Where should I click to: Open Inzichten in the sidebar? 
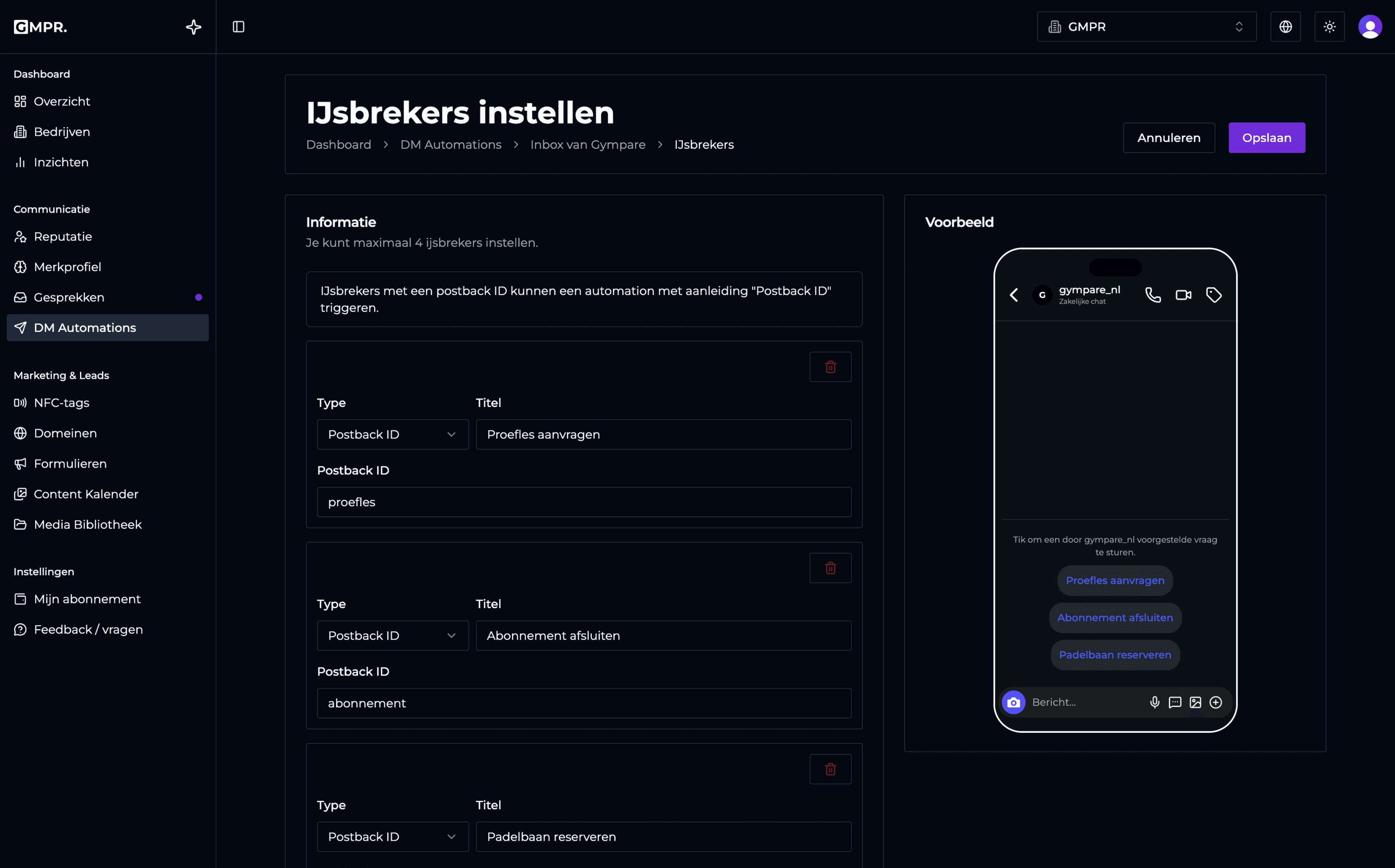108,162
